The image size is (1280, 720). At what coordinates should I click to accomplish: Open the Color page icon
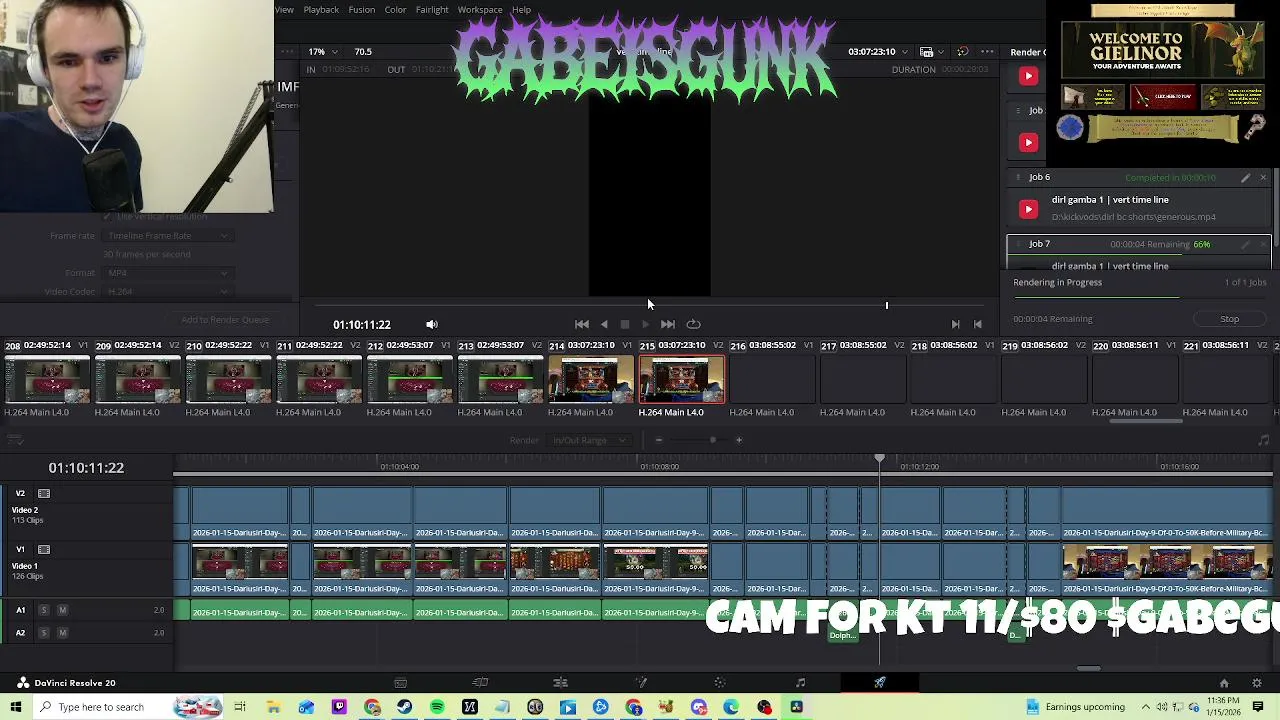point(720,683)
